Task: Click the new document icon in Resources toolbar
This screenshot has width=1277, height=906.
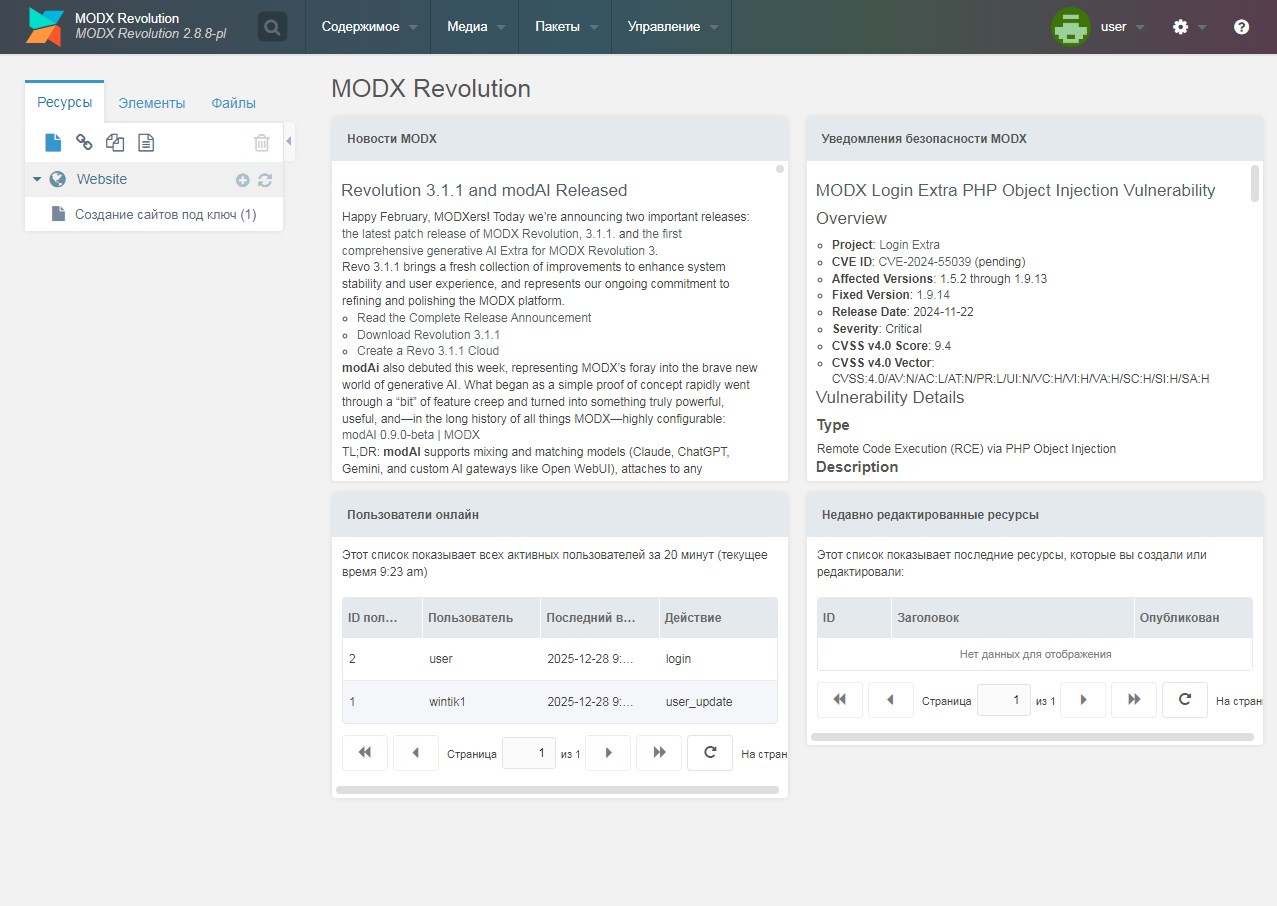Action: tap(53, 143)
